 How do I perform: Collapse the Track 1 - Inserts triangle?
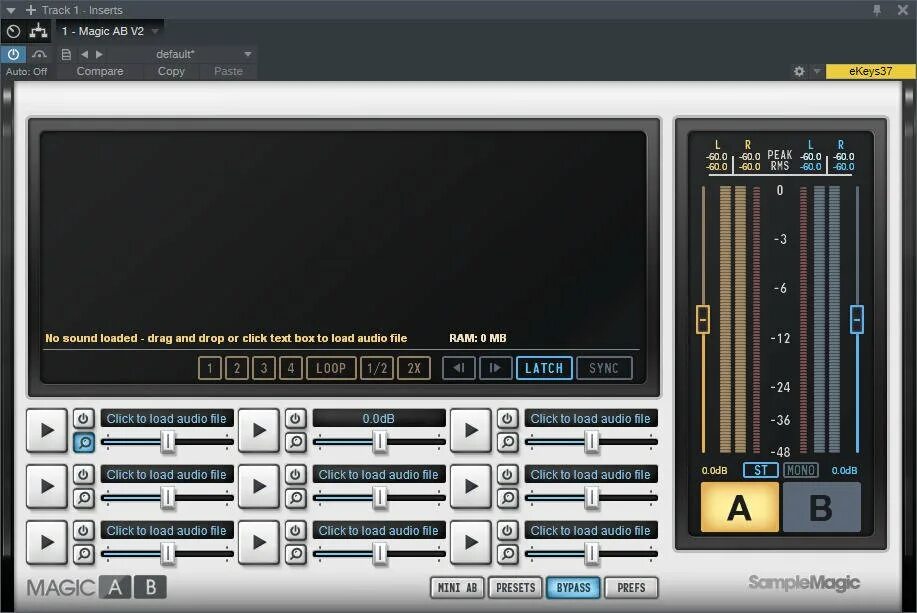[11, 10]
